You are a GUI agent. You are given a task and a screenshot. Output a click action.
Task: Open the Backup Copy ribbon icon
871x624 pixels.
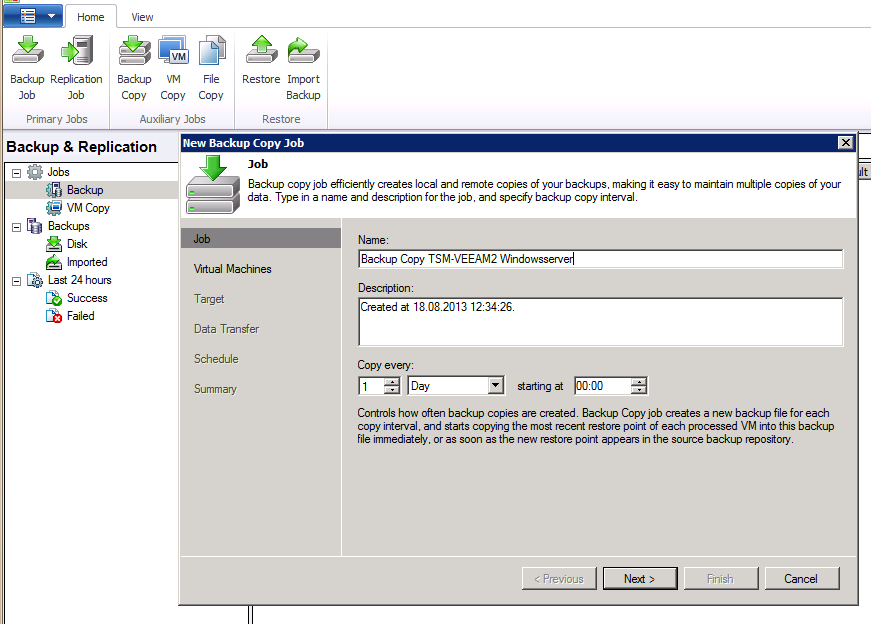pos(134,50)
